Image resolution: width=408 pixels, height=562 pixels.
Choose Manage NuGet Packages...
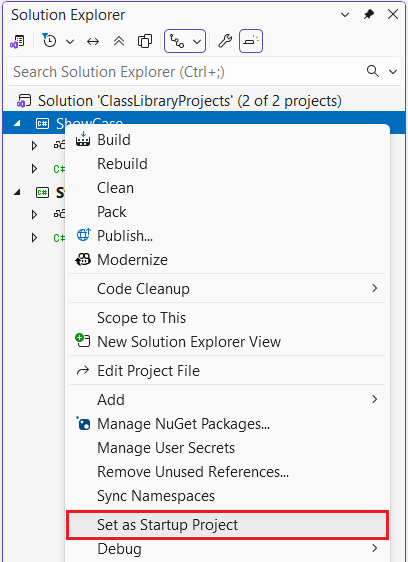point(228,424)
